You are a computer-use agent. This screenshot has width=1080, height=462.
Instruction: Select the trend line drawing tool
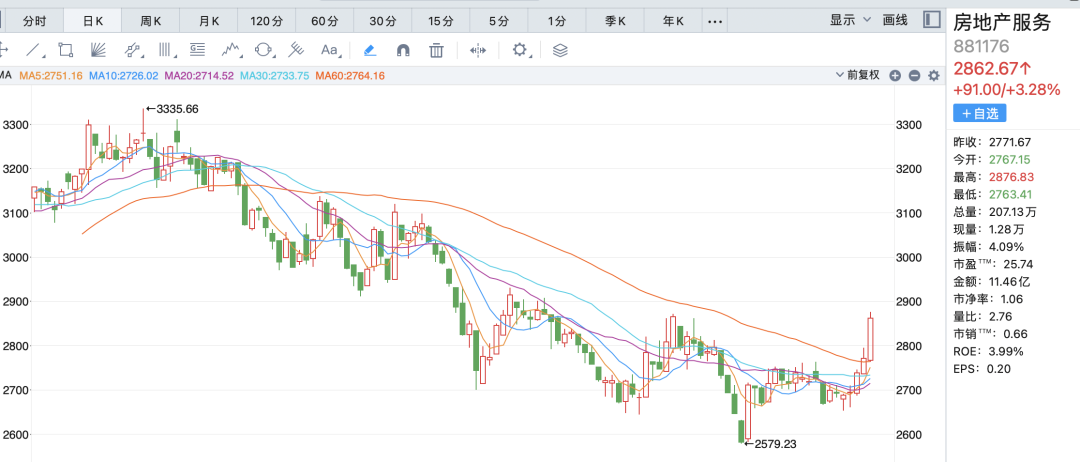(35, 49)
